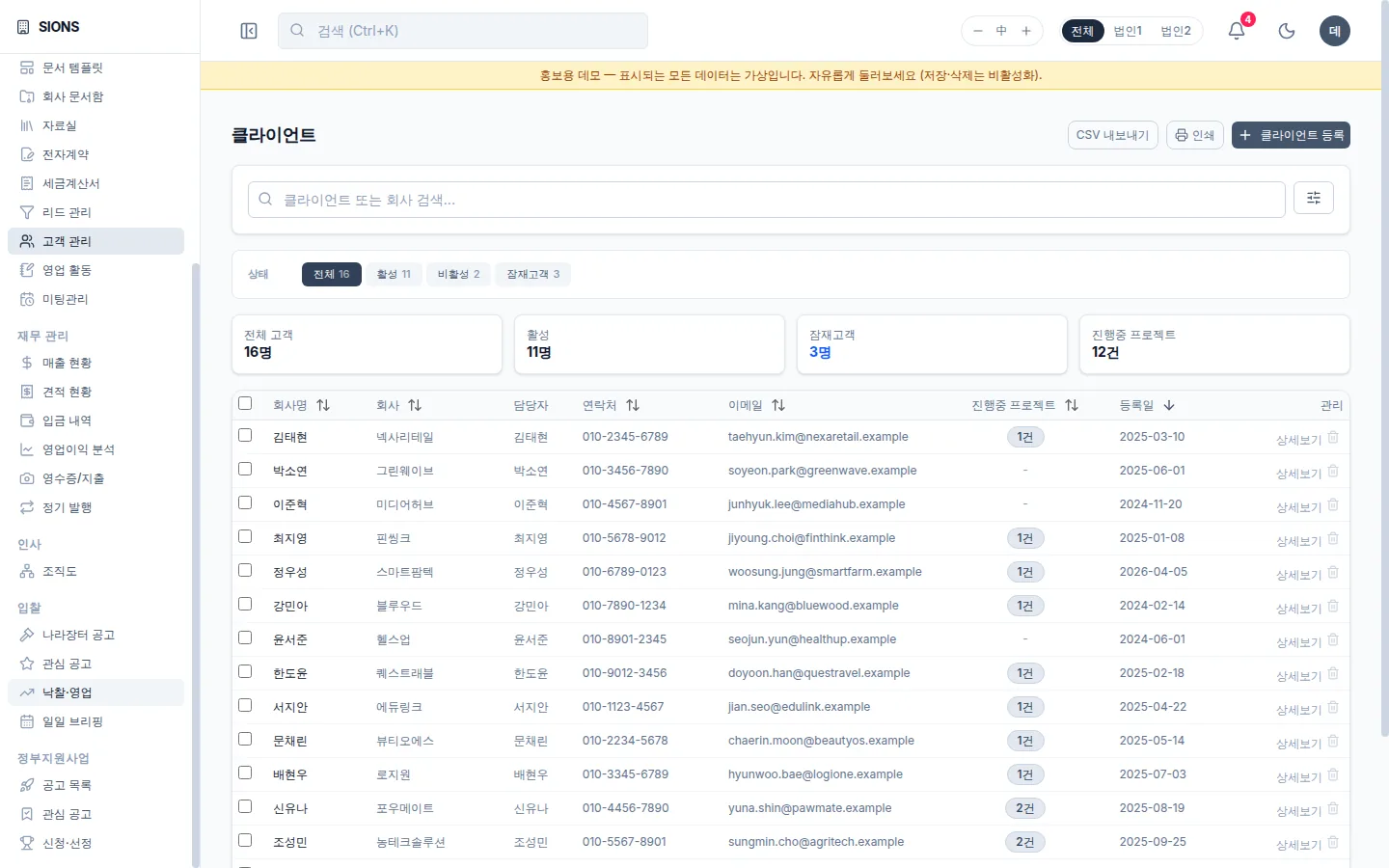This screenshot has height=868, width=1389.
Task: Toggle dark mode moon icon
Action: click(1287, 31)
